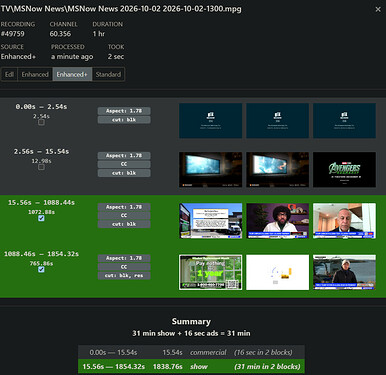Open the white blank thumbnail
The width and height of the screenshot is (386, 375).
(x=278, y=272)
